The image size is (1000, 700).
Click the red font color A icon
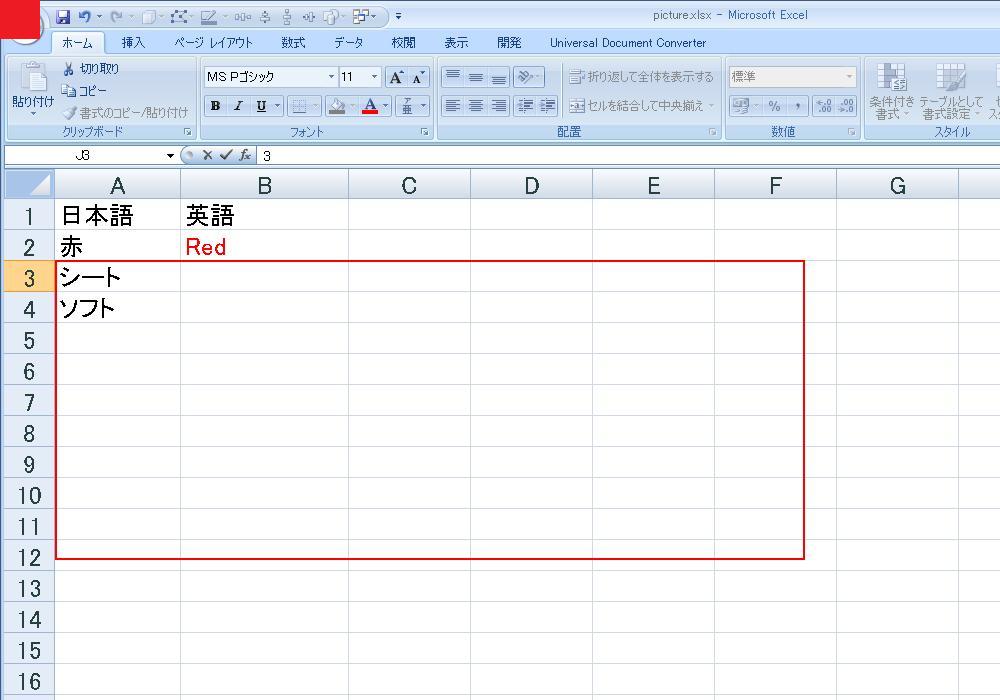click(x=370, y=106)
